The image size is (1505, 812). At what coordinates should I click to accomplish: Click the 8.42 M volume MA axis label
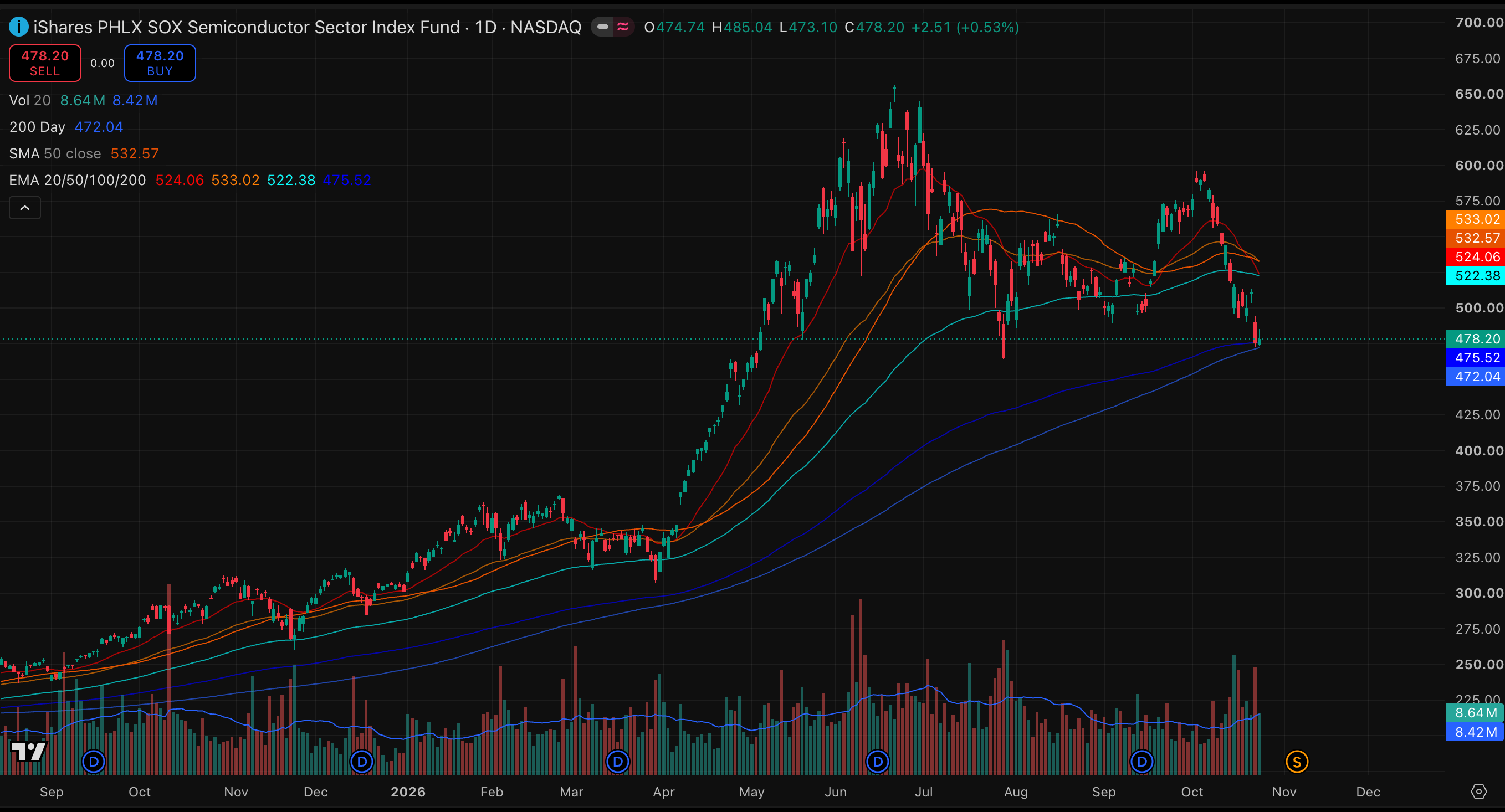tap(1475, 732)
